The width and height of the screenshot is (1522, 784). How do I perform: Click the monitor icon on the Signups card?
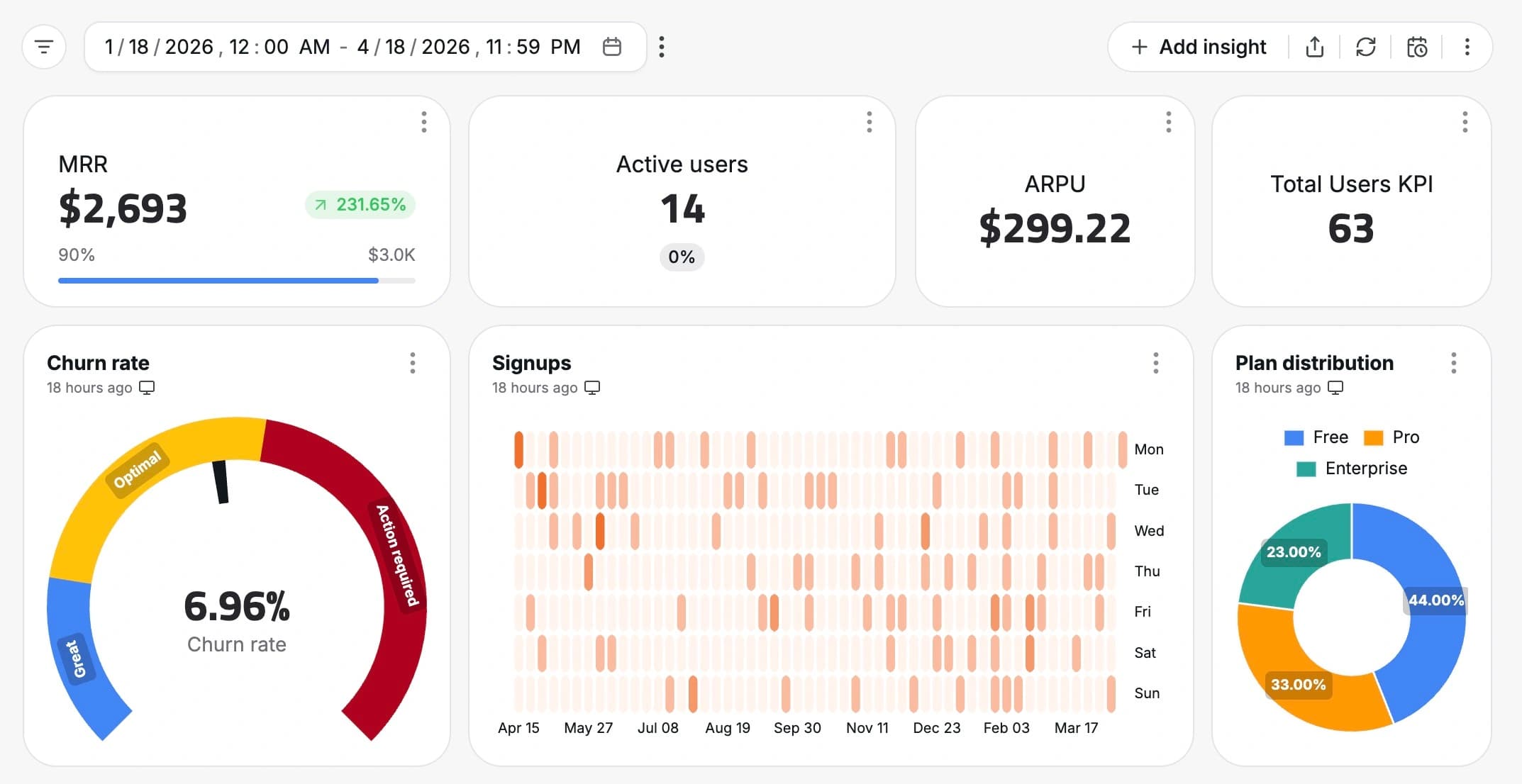593,388
